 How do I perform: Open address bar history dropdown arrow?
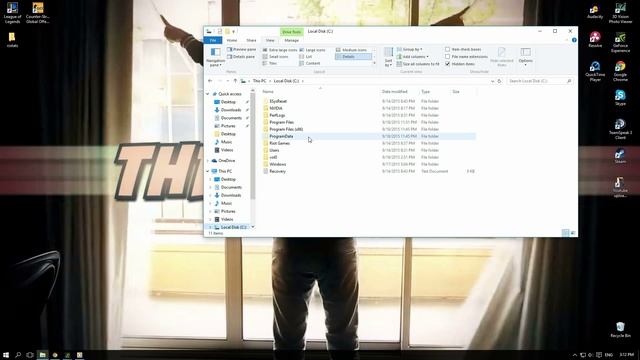coord(492,81)
